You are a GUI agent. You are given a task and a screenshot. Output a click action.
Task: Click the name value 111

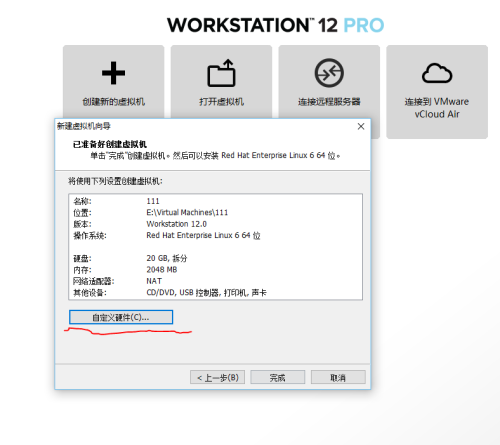point(153,201)
